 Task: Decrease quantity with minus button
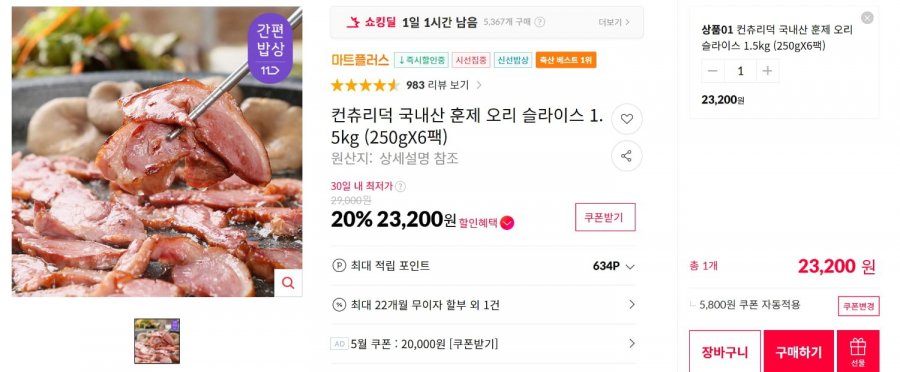click(x=713, y=71)
